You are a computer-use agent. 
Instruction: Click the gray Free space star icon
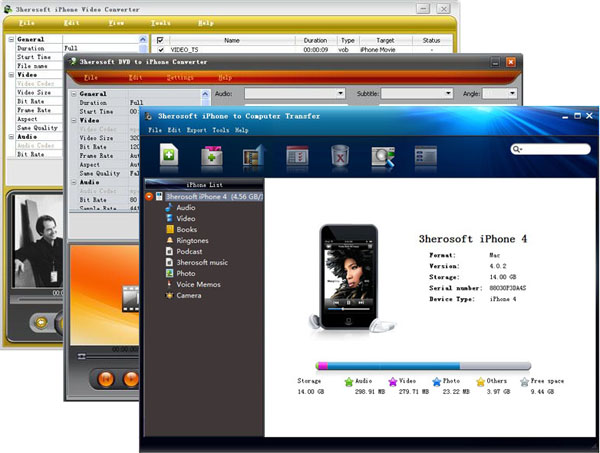[x=525, y=381]
